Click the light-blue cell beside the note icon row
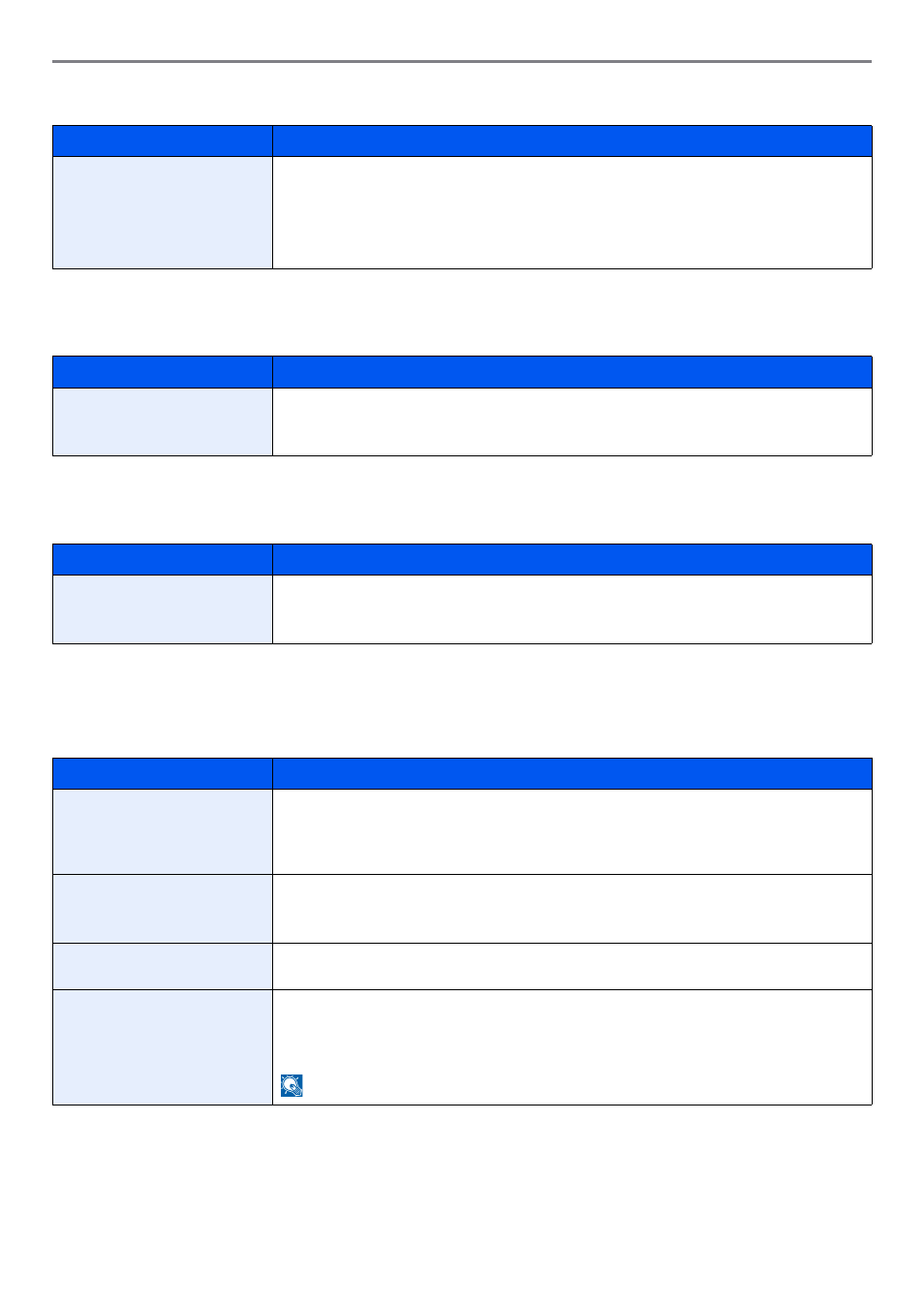This screenshot has width=924, height=1308. coord(163,1047)
